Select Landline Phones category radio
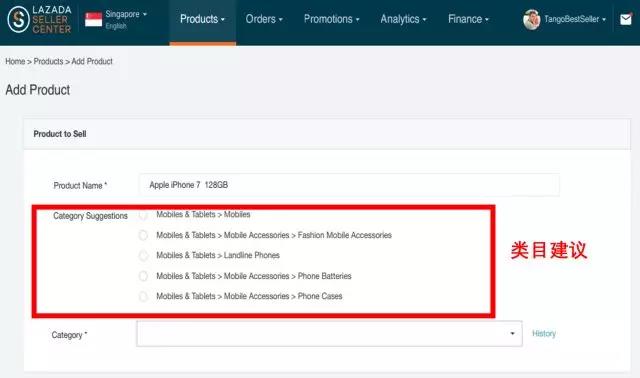The image size is (640, 378). [x=143, y=256]
